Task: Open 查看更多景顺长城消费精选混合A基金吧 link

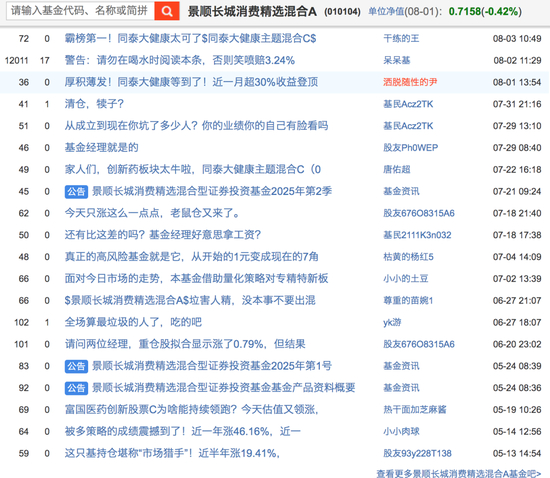Action: coord(459,473)
